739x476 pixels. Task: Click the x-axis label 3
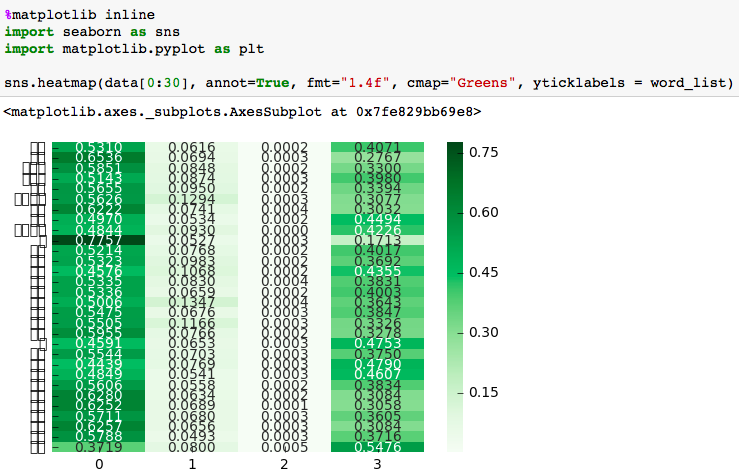[x=377, y=465]
